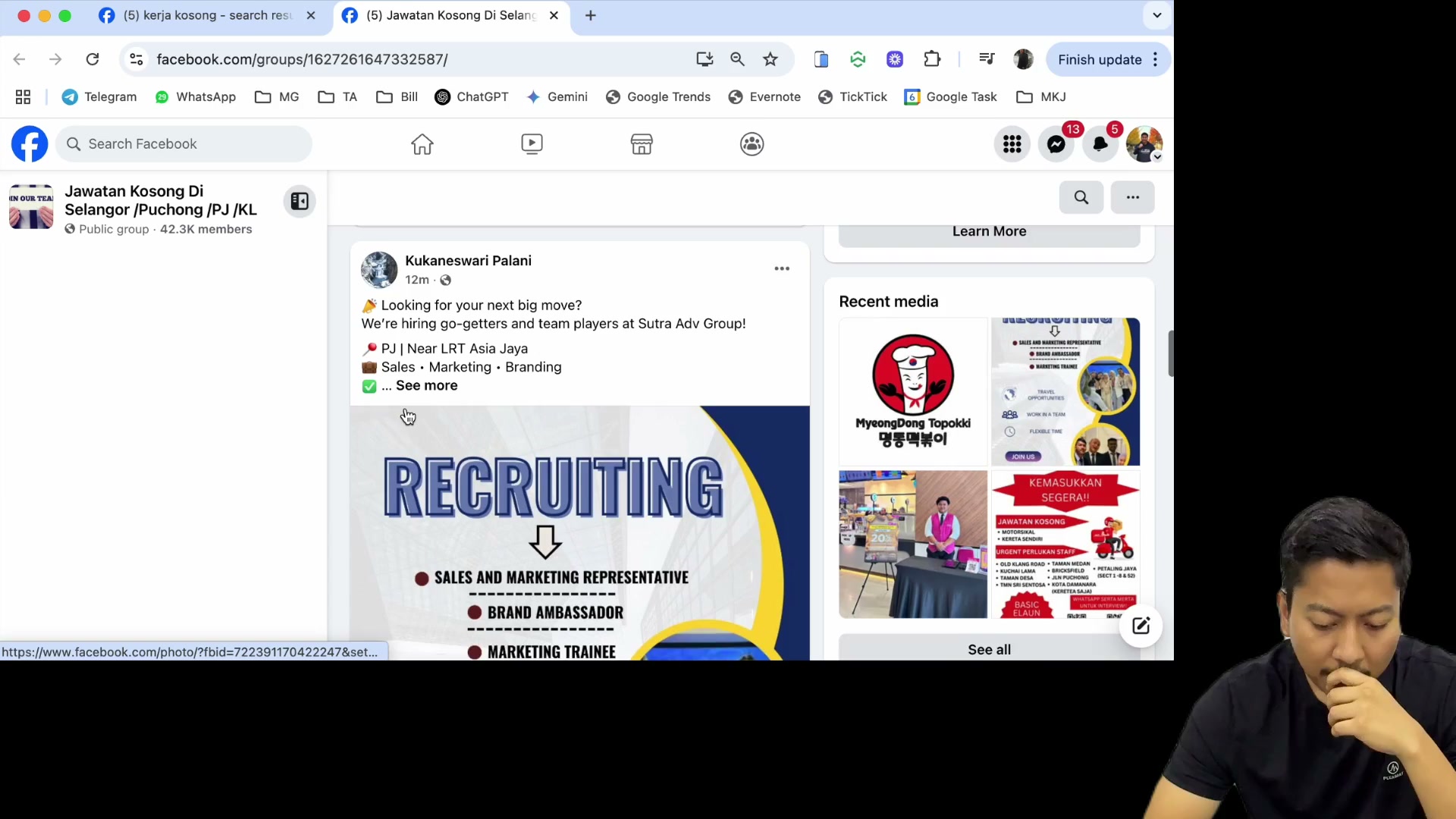The width and height of the screenshot is (1456, 819).
Task: Click See all recent media button
Action: point(989,649)
